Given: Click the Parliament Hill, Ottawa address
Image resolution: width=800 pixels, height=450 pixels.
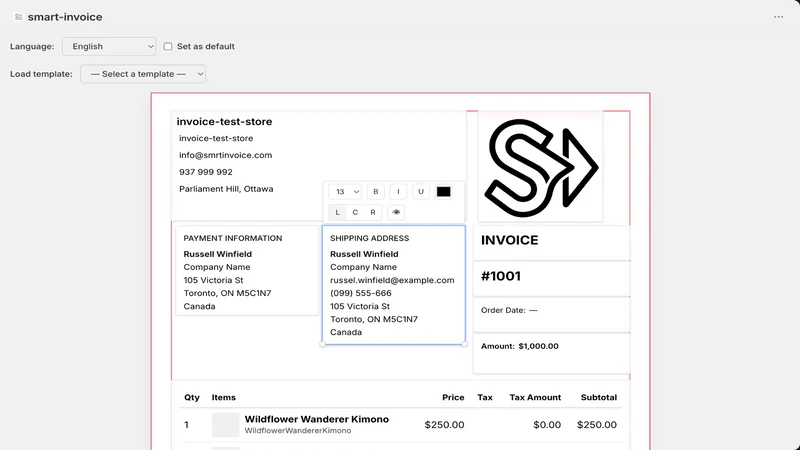Looking at the screenshot, I should point(226,189).
